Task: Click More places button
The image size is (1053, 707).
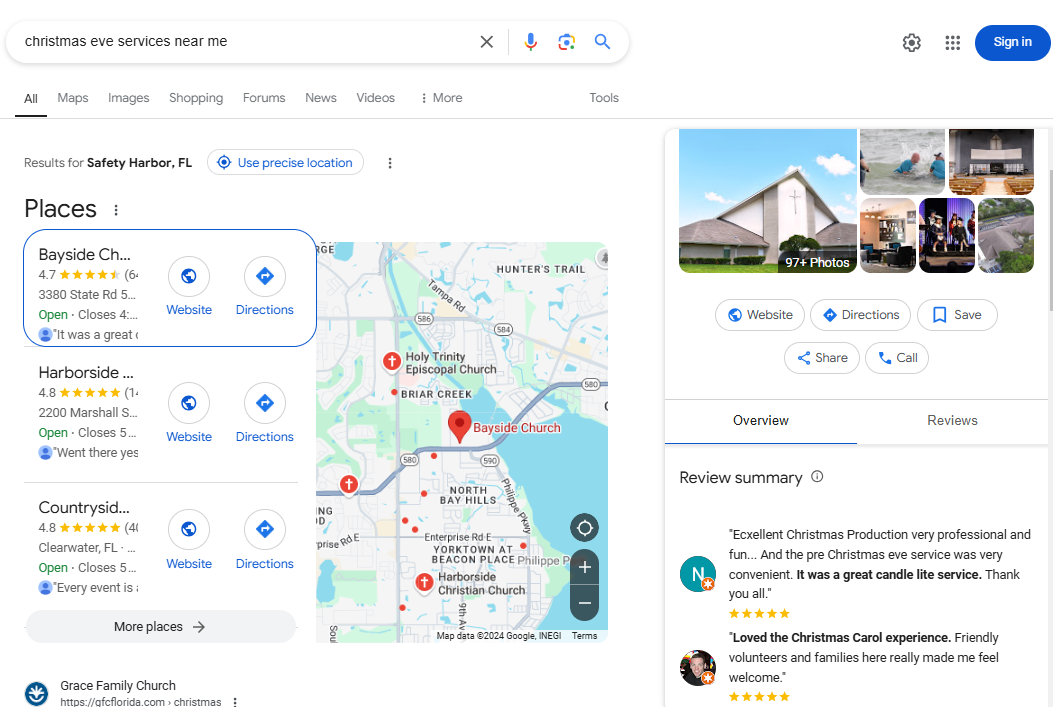Action: (x=161, y=626)
